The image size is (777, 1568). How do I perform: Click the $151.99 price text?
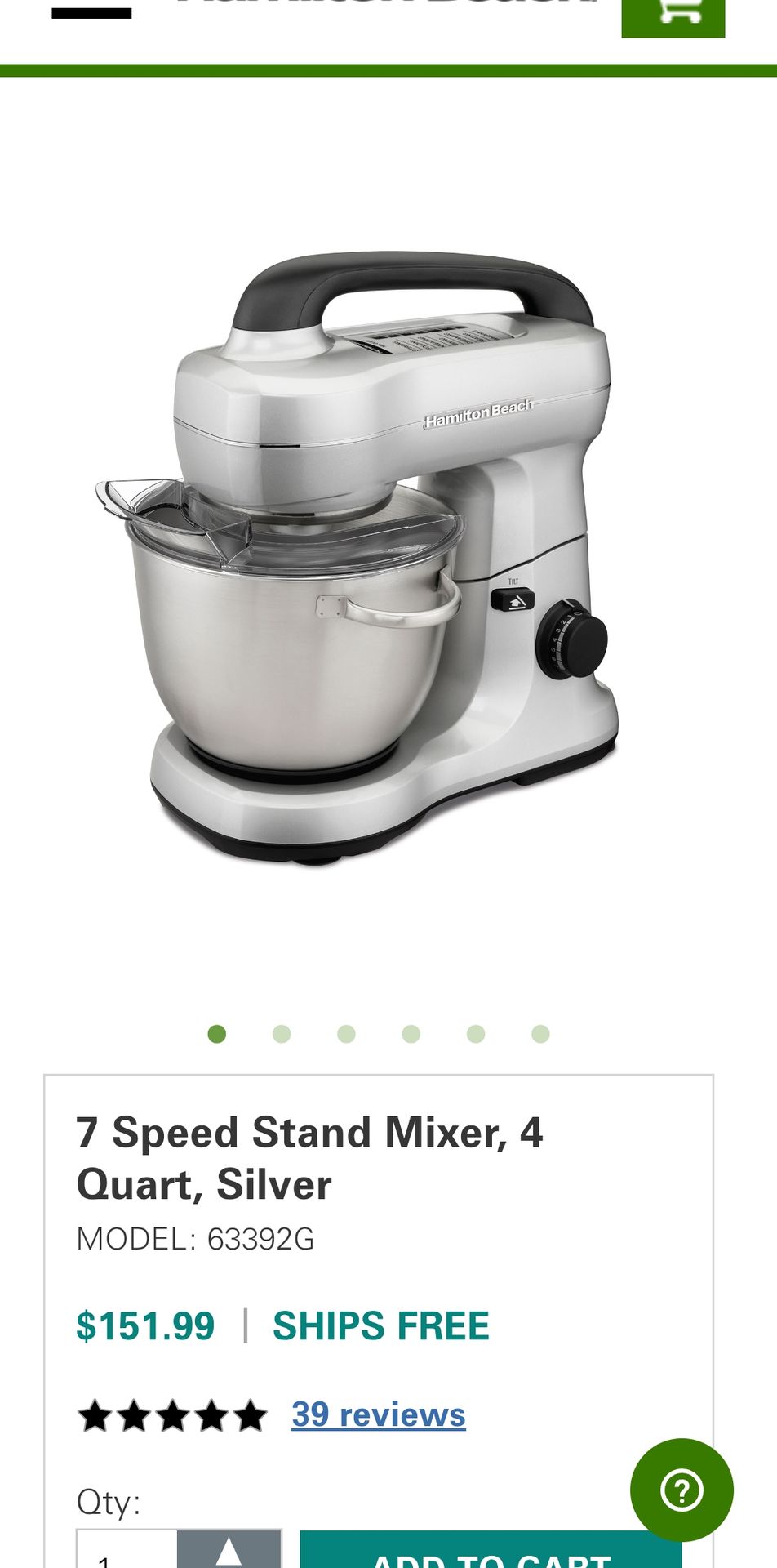(x=145, y=1325)
